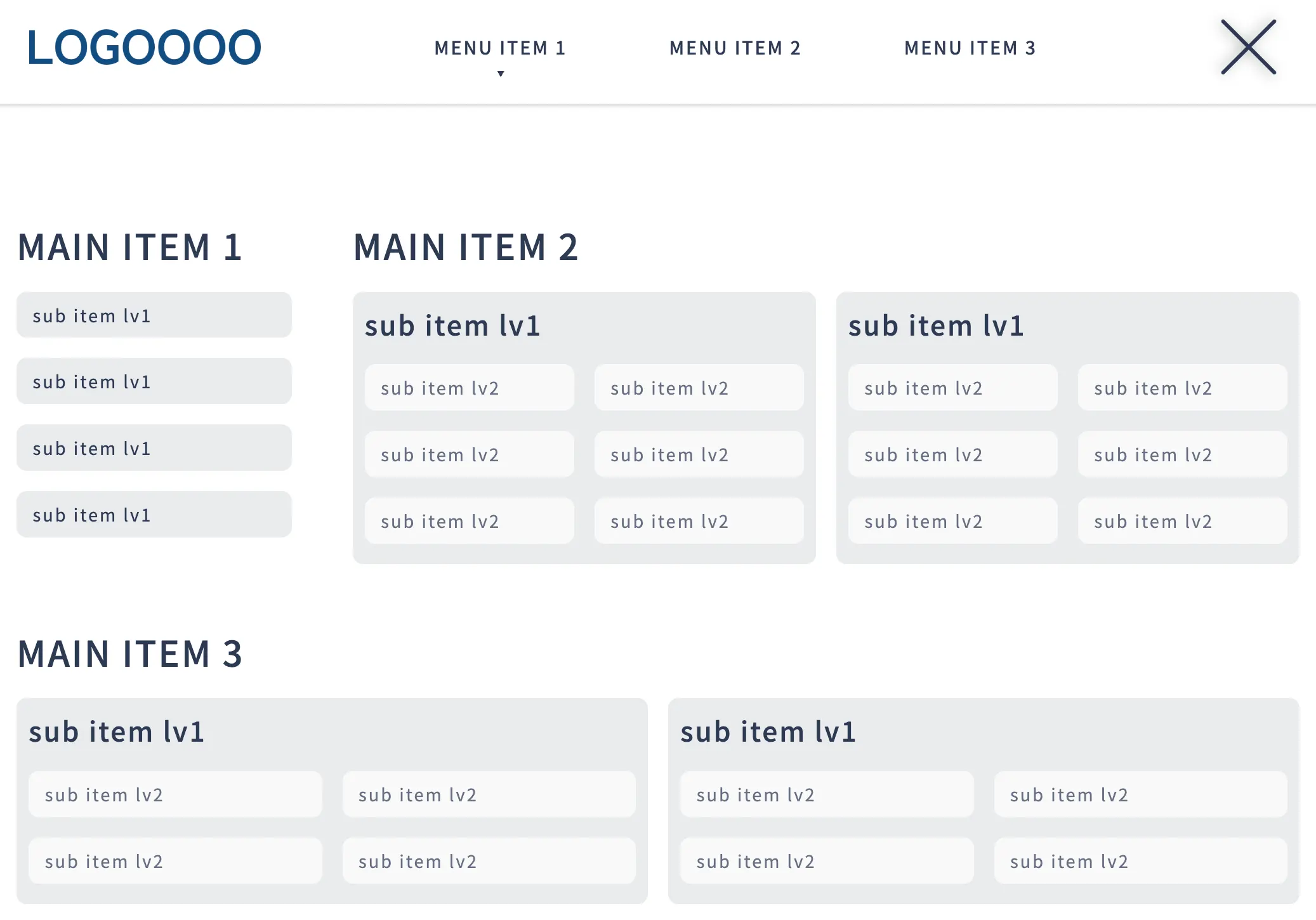Click the MAIN ITEM 2 heading
Image resolution: width=1316 pixels, height=920 pixels.
466,247
